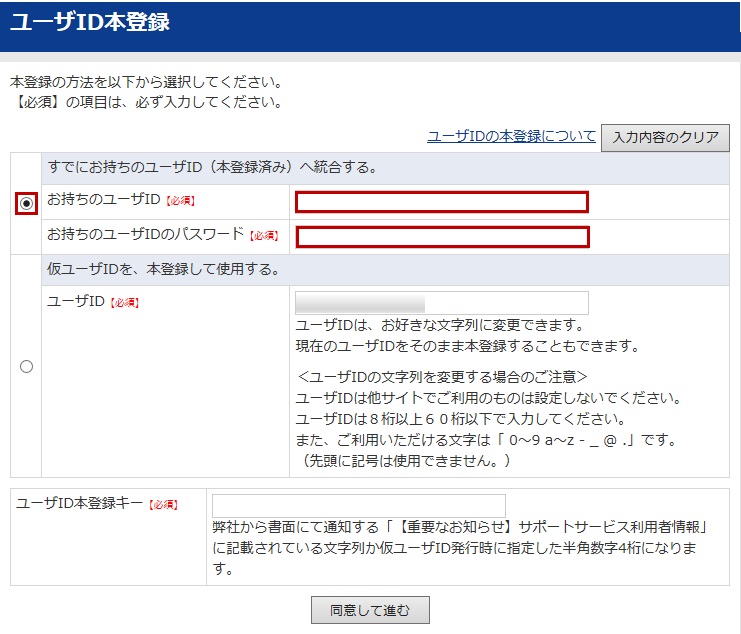
Task: Click the お持ちのユーザID input field
Action: [441, 202]
